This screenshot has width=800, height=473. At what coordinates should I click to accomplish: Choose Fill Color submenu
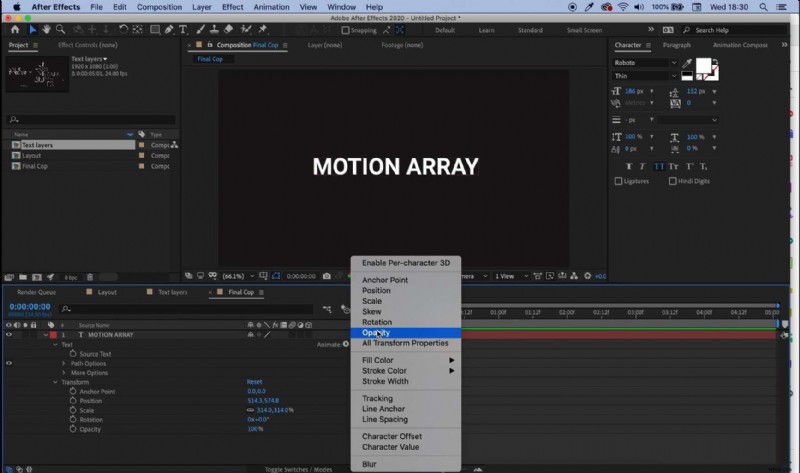coord(406,360)
